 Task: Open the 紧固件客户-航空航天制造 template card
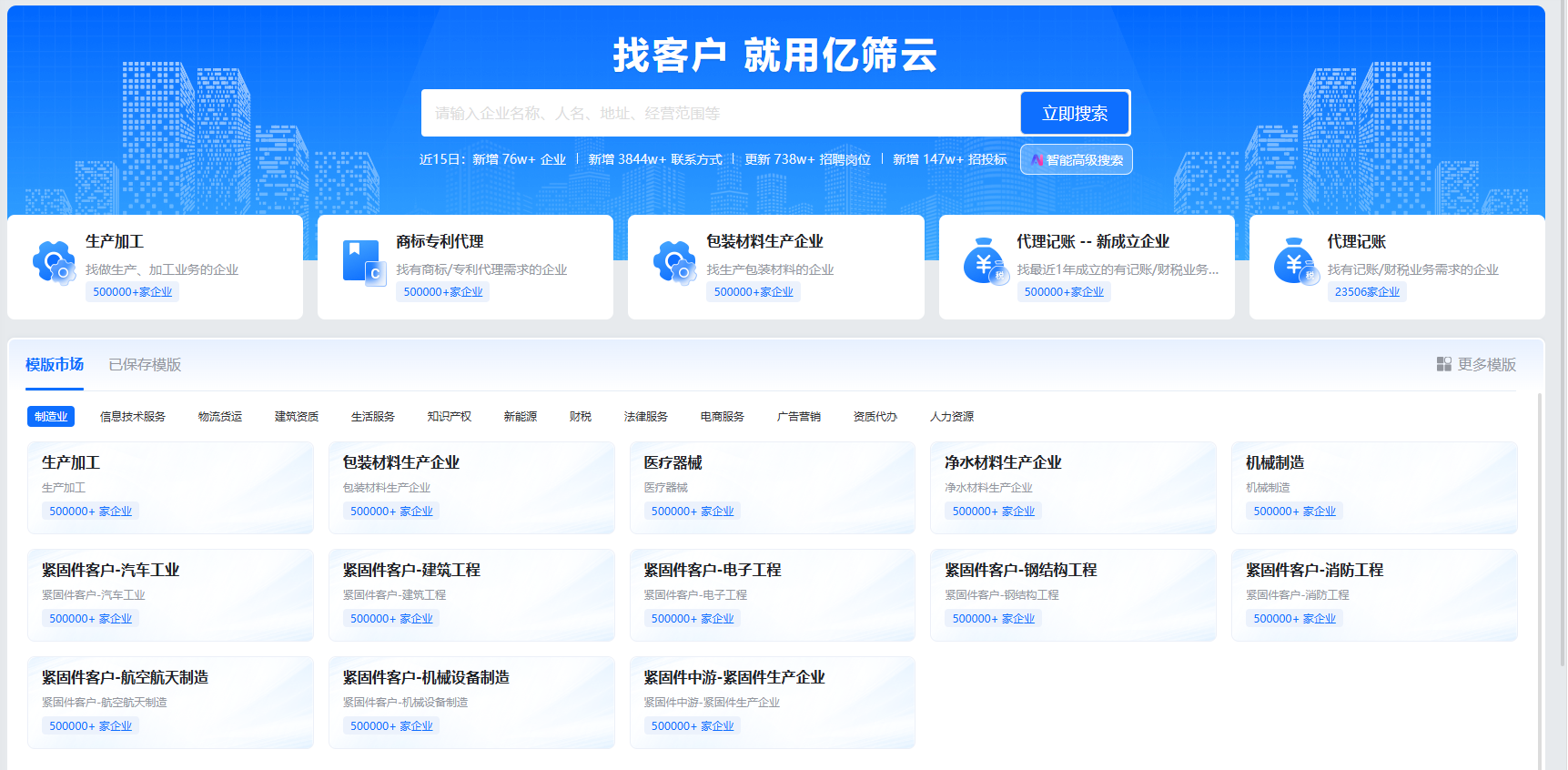pyautogui.click(x=170, y=703)
